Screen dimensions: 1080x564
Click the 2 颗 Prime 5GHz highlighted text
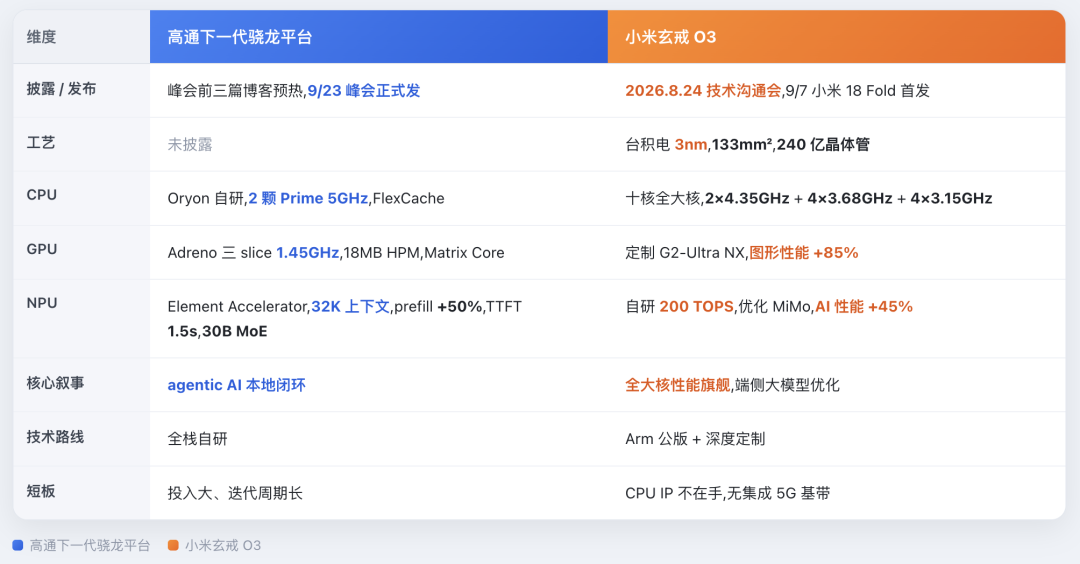click(308, 198)
